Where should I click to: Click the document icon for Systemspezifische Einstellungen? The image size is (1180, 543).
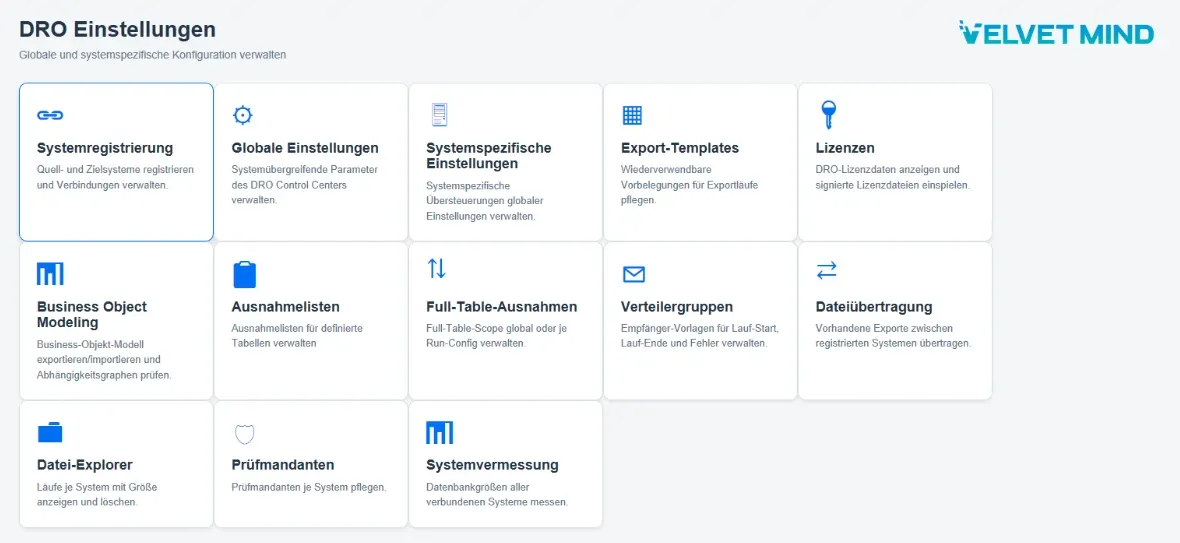(x=439, y=115)
